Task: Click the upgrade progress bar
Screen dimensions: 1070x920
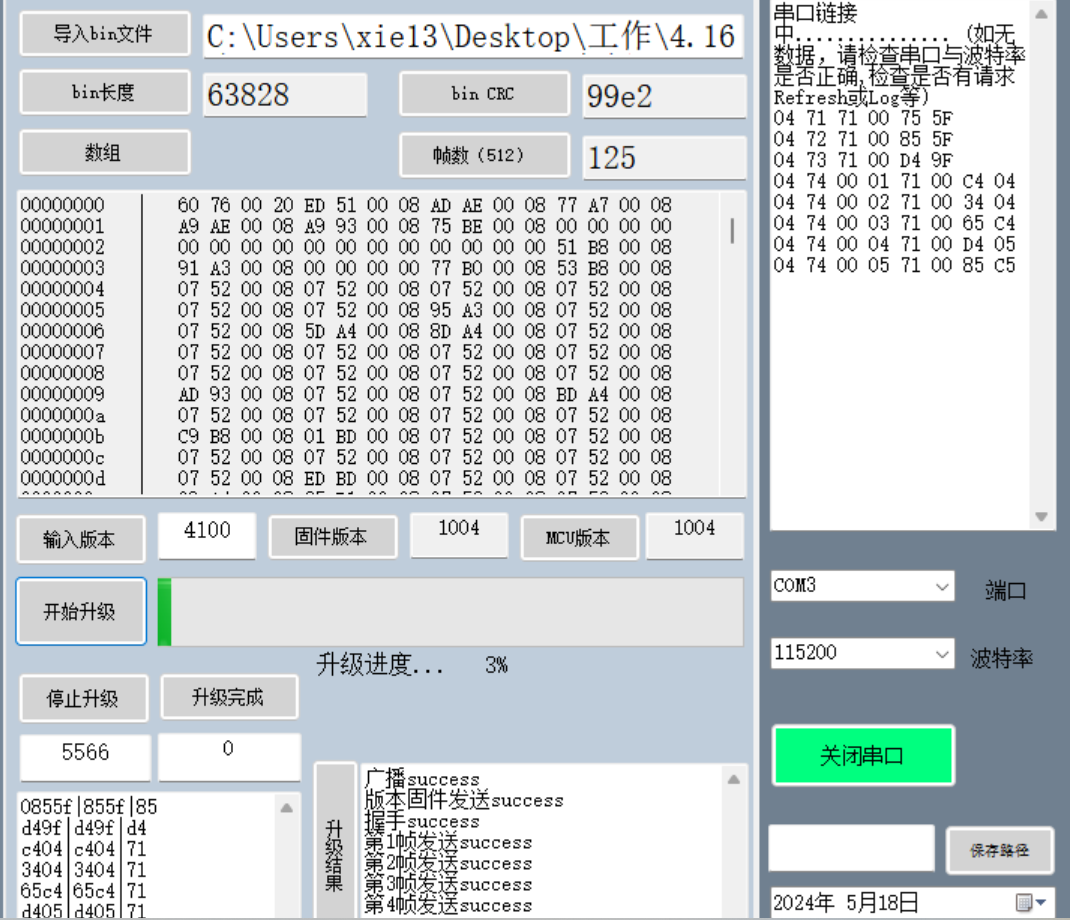Action: (450, 612)
